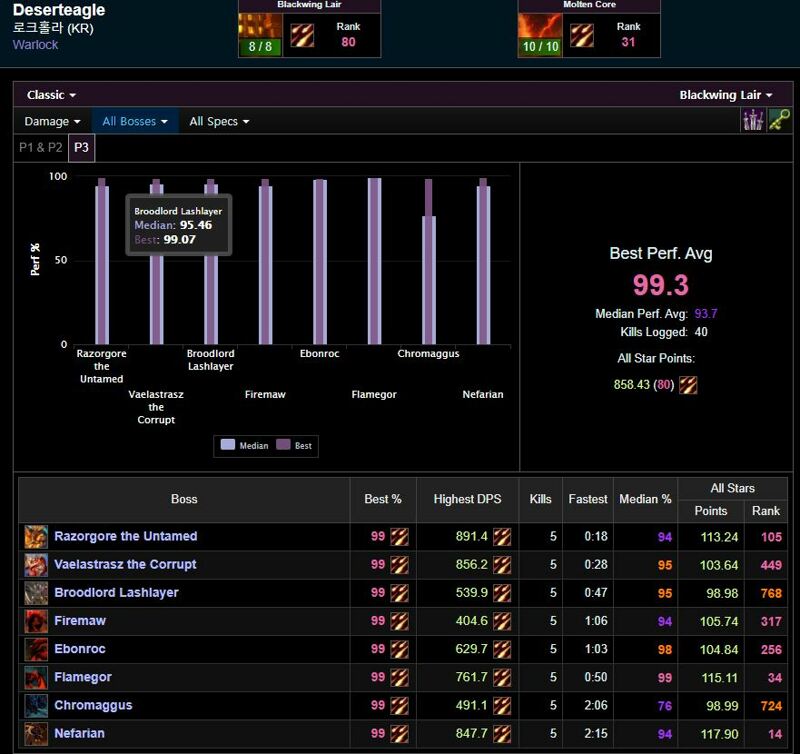800x754 pixels.
Task: Open Razorgore the Untamed boss link
Action: coord(126,536)
